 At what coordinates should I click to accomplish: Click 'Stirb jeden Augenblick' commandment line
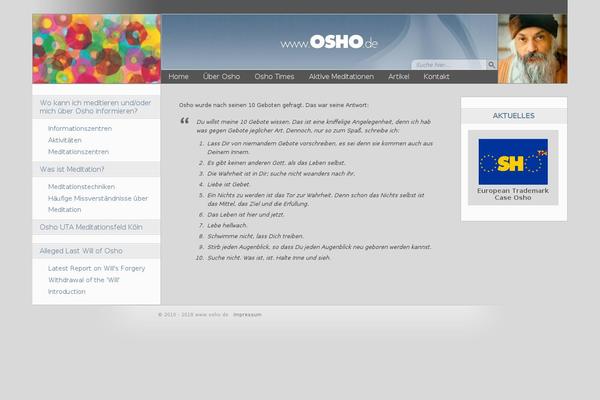(319, 247)
